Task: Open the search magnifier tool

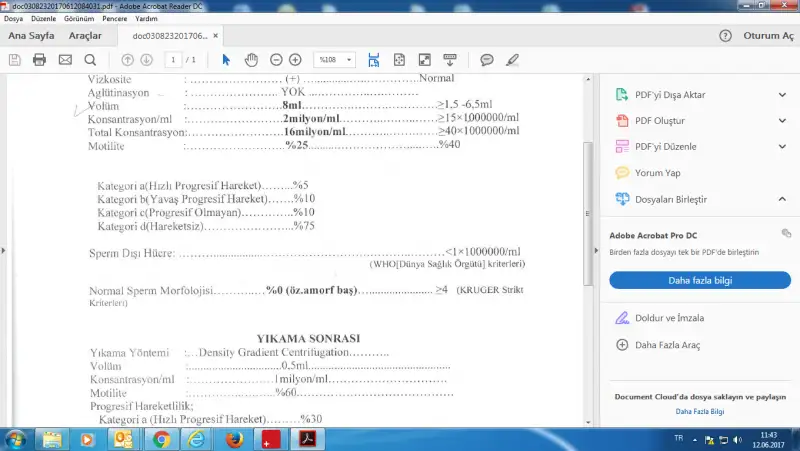Action: (x=90, y=60)
